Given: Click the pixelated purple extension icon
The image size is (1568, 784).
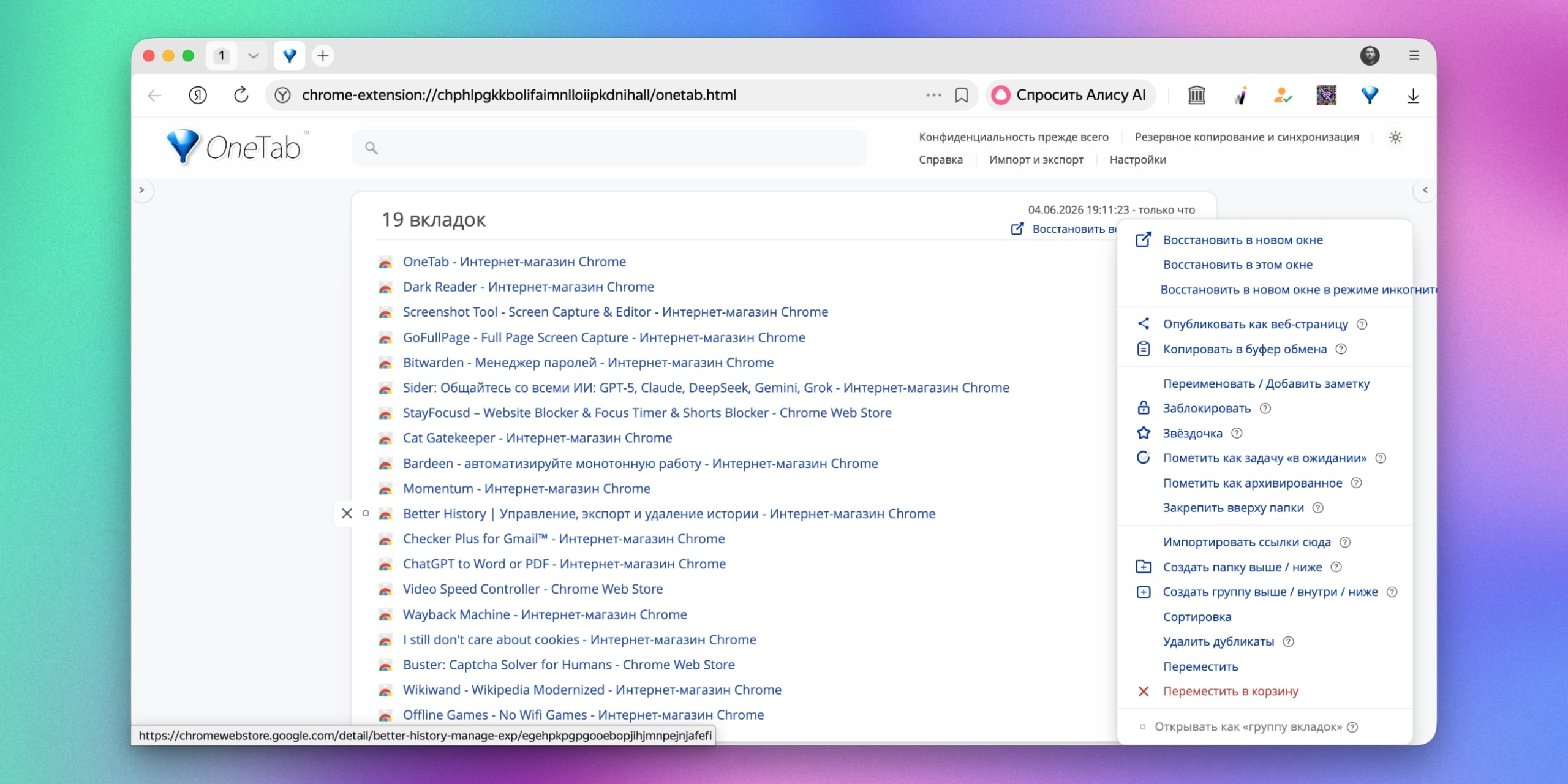Looking at the screenshot, I should click(1326, 95).
